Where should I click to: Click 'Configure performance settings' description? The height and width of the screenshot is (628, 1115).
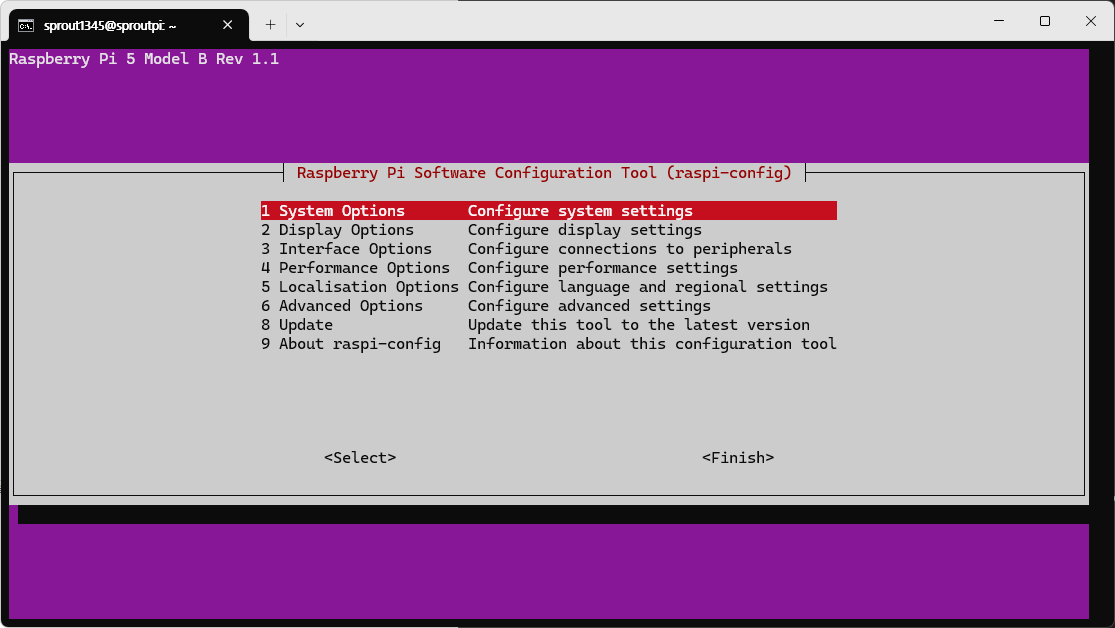click(x=602, y=268)
